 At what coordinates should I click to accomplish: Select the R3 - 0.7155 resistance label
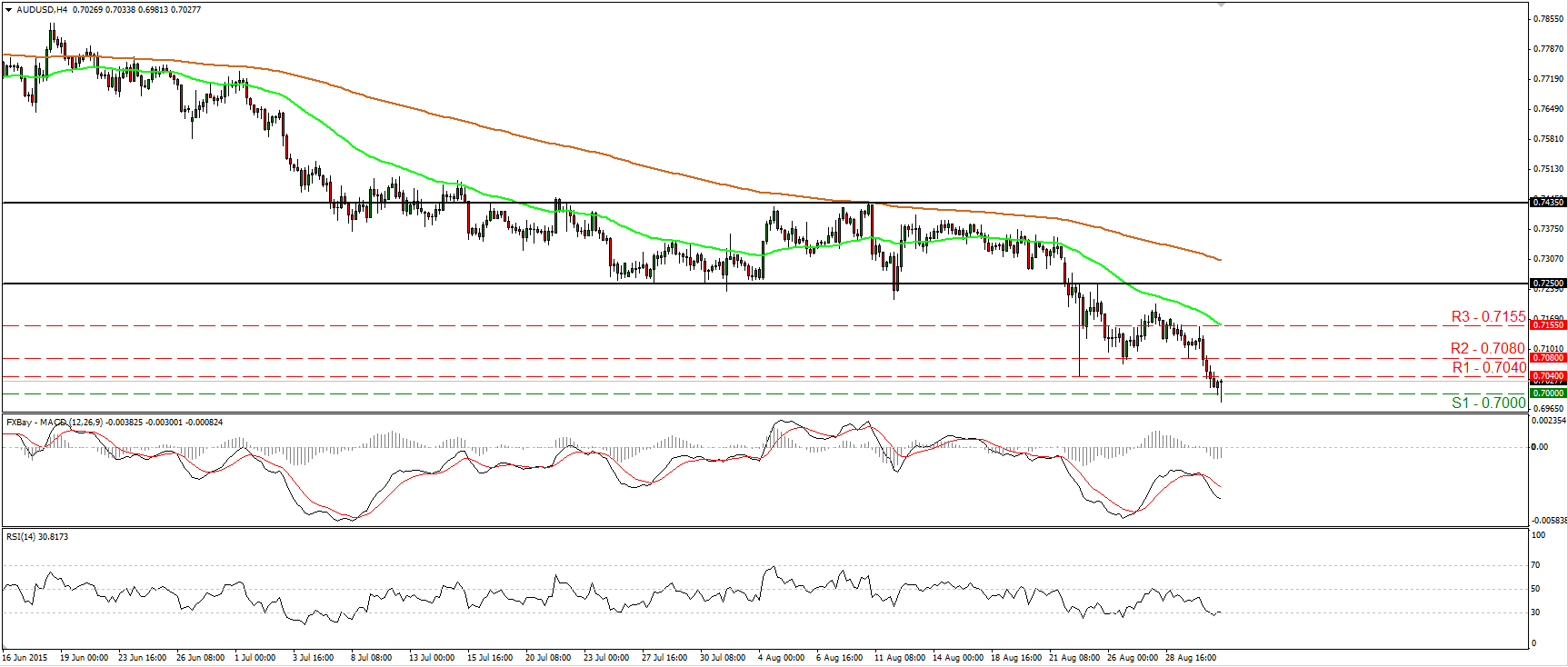coord(1488,317)
